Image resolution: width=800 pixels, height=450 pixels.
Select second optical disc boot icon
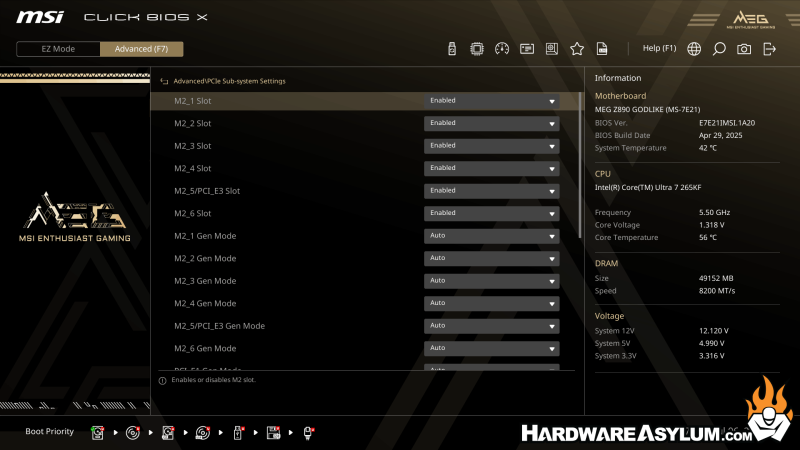coord(203,433)
